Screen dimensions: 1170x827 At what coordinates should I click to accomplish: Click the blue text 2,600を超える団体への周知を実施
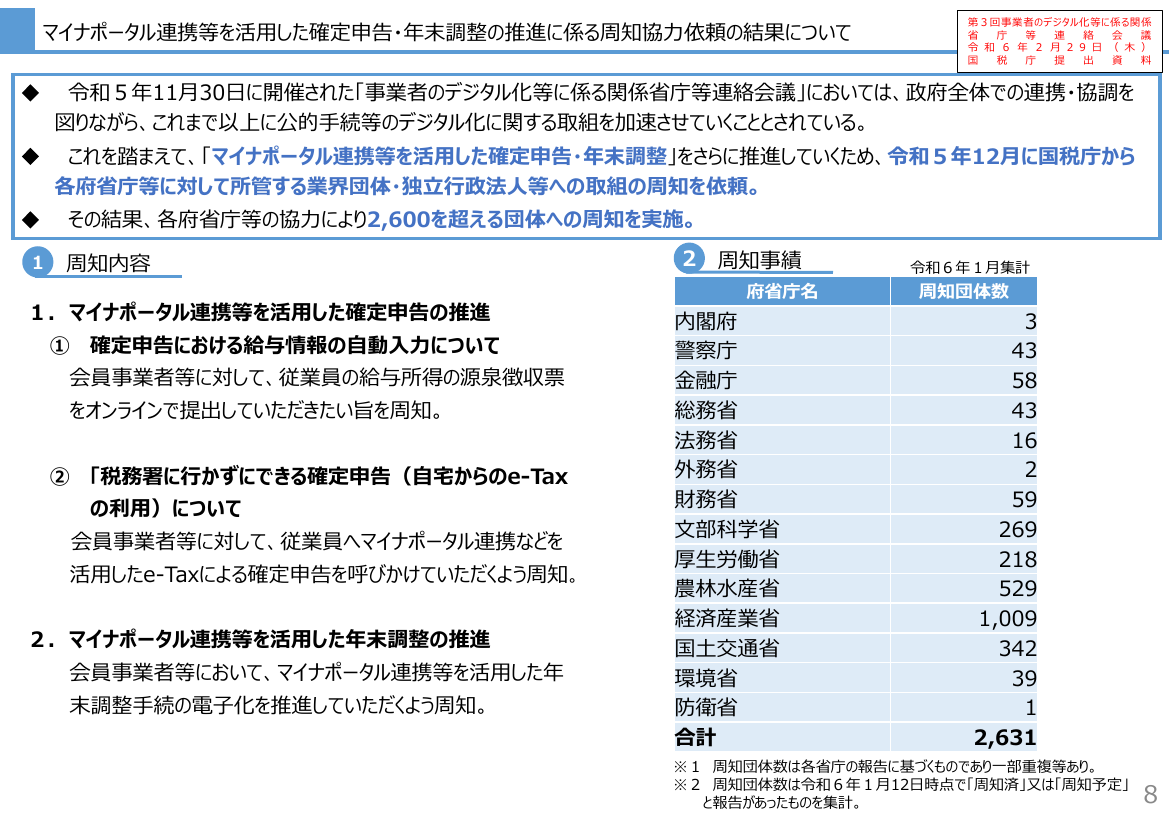click(x=531, y=219)
